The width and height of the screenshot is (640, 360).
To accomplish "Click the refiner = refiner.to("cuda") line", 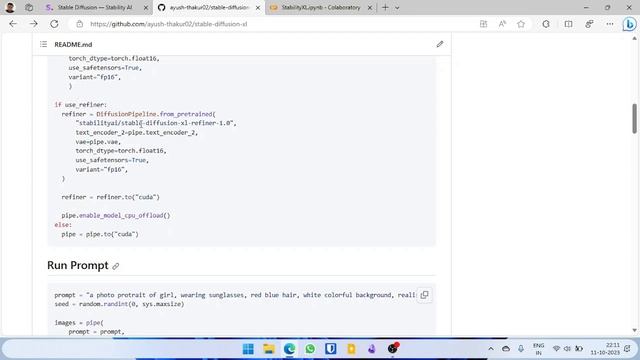I will click(111, 197).
